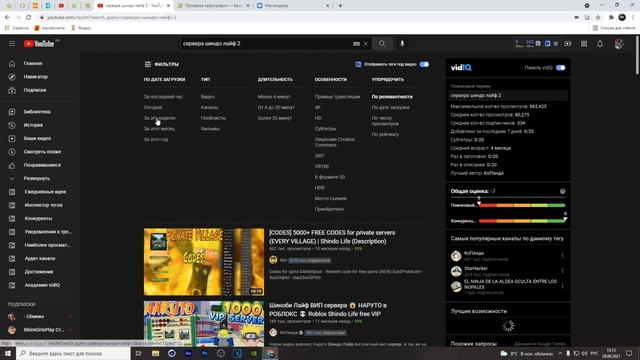Open options for EL NINJA DE LA ALDEA channel

pos(562,286)
